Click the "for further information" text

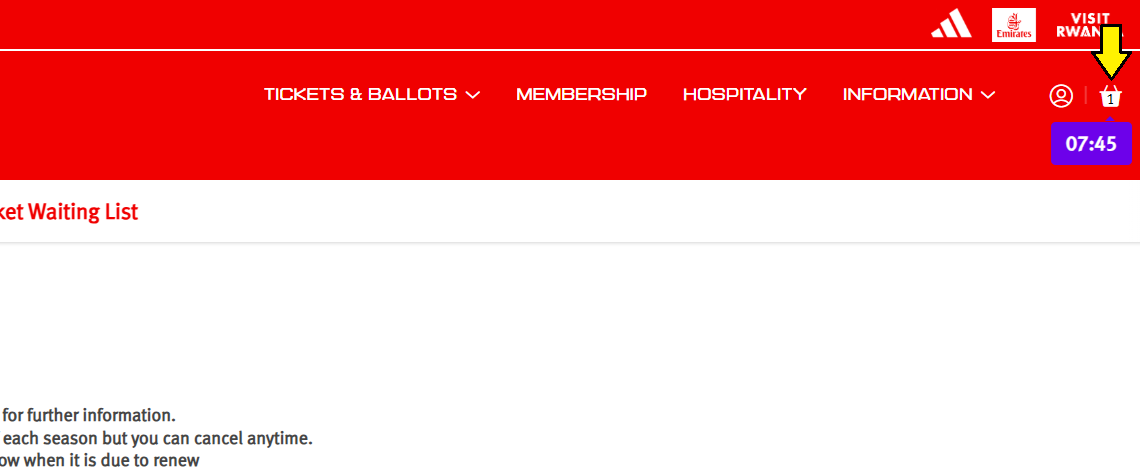point(88,416)
